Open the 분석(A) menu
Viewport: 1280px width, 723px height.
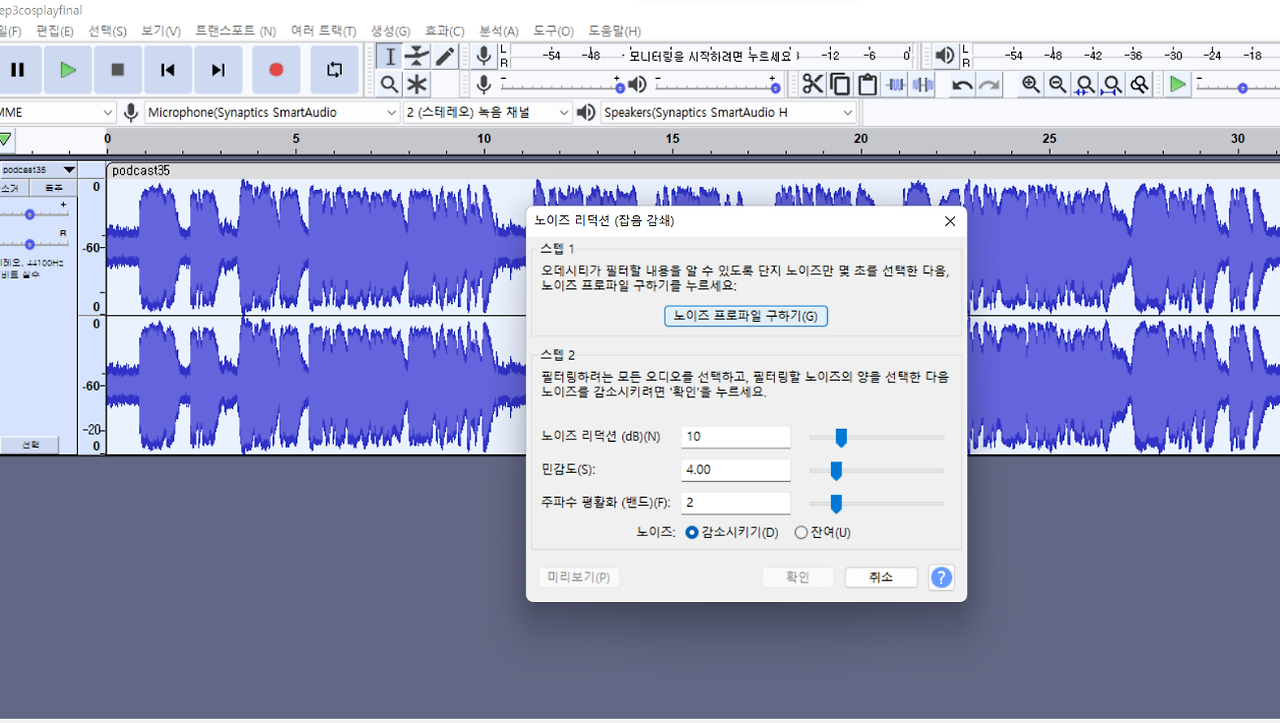tap(499, 31)
